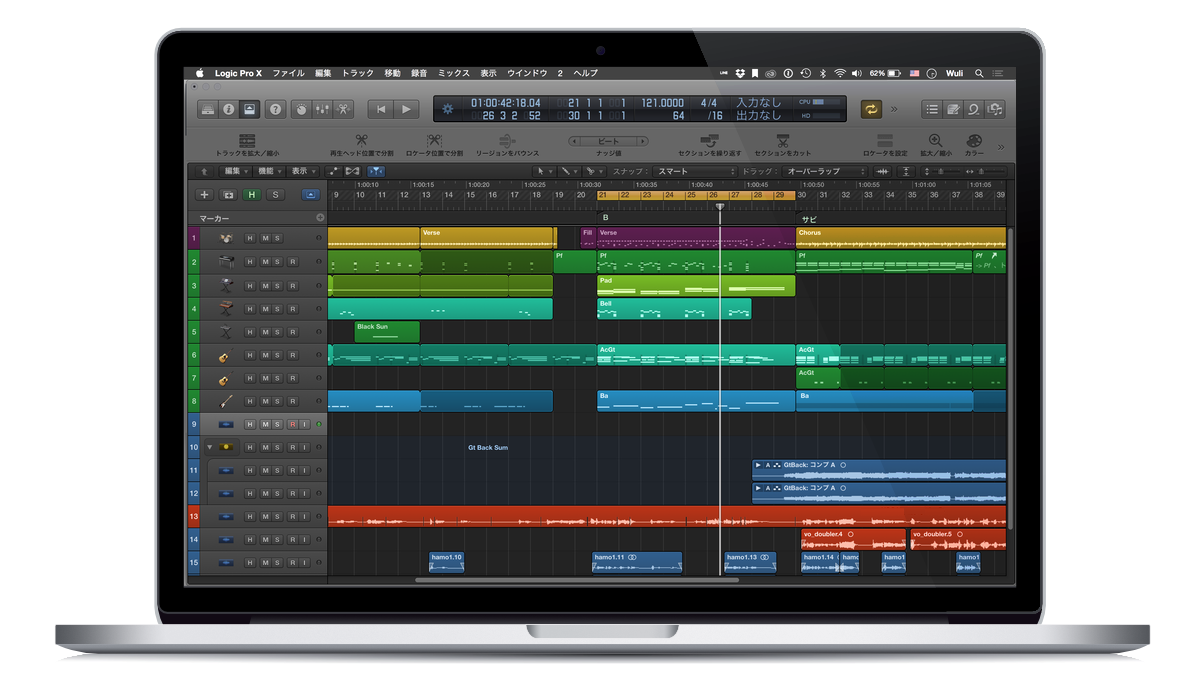Viewport: 1202px width, 685px height.
Task: Enable record on track 8 bass
Action: tap(292, 401)
